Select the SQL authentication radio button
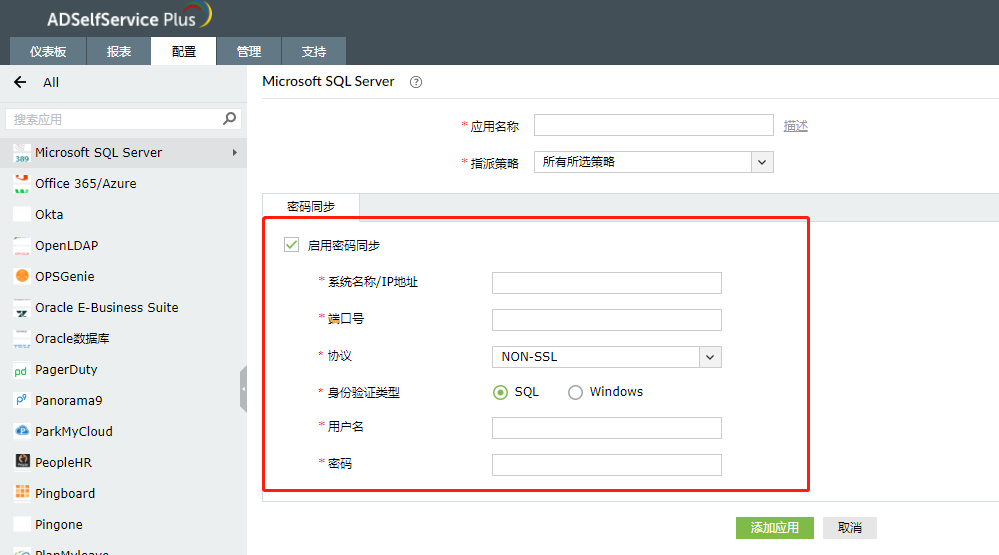This screenshot has height=555, width=999. click(x=500, y=393)
